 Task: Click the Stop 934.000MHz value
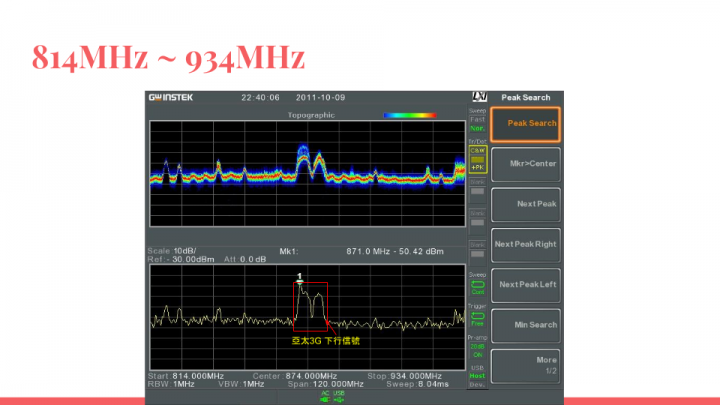[416, 376]
